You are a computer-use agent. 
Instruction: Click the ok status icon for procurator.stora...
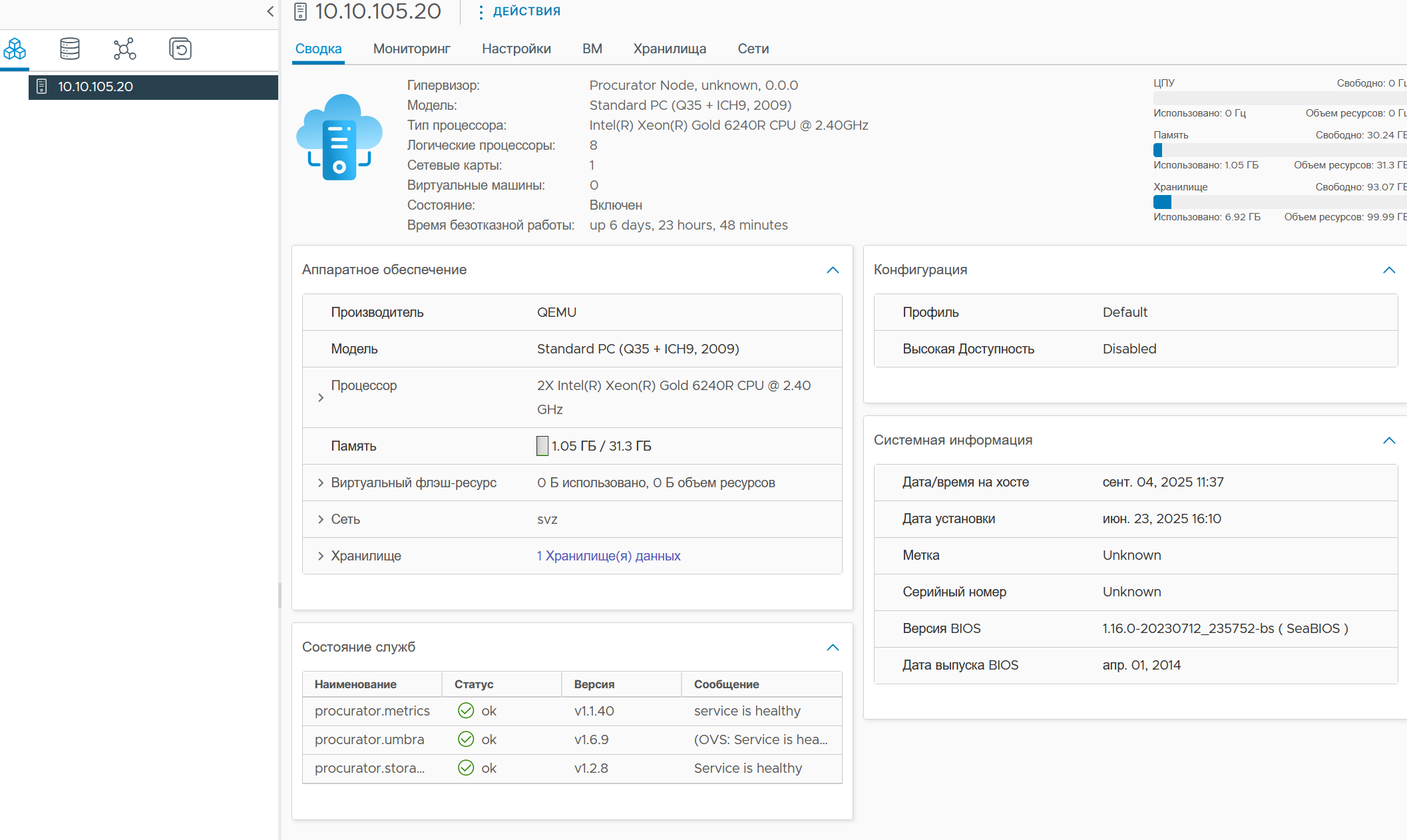click(466, 768)
